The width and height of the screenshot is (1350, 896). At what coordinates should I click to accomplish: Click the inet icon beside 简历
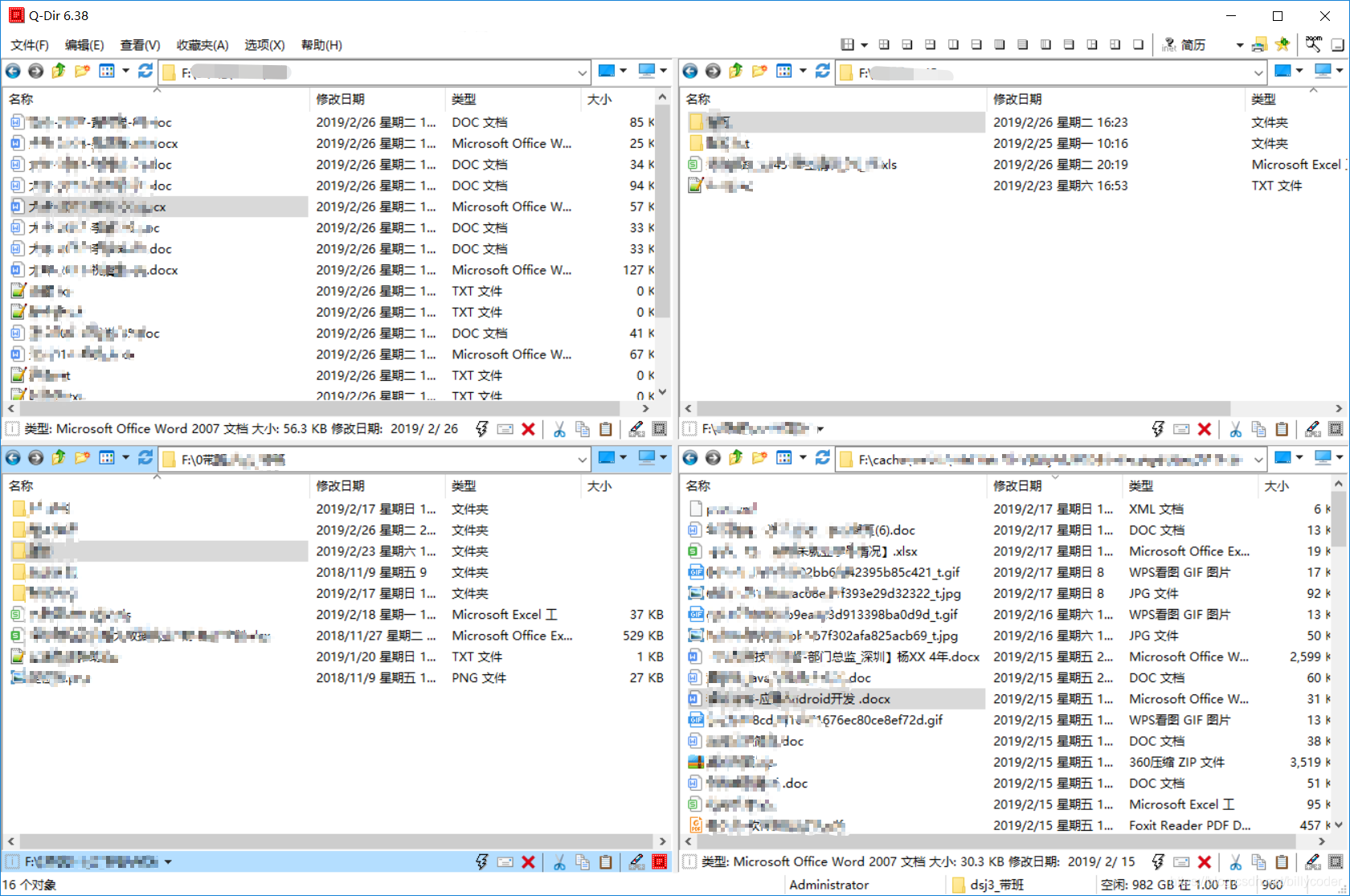click(x=1169, y=45)
